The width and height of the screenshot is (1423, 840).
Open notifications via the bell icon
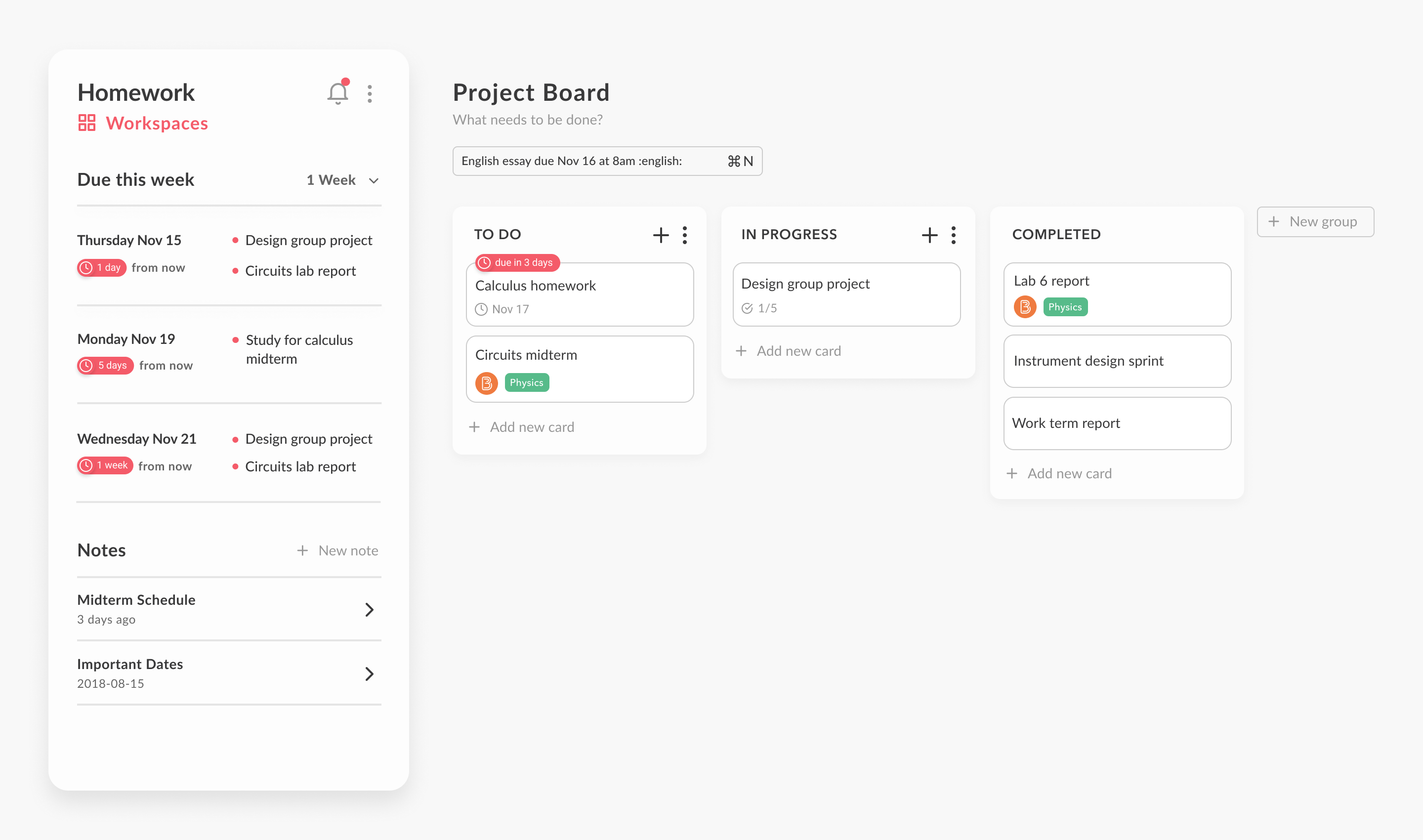[x=337, y=93]
